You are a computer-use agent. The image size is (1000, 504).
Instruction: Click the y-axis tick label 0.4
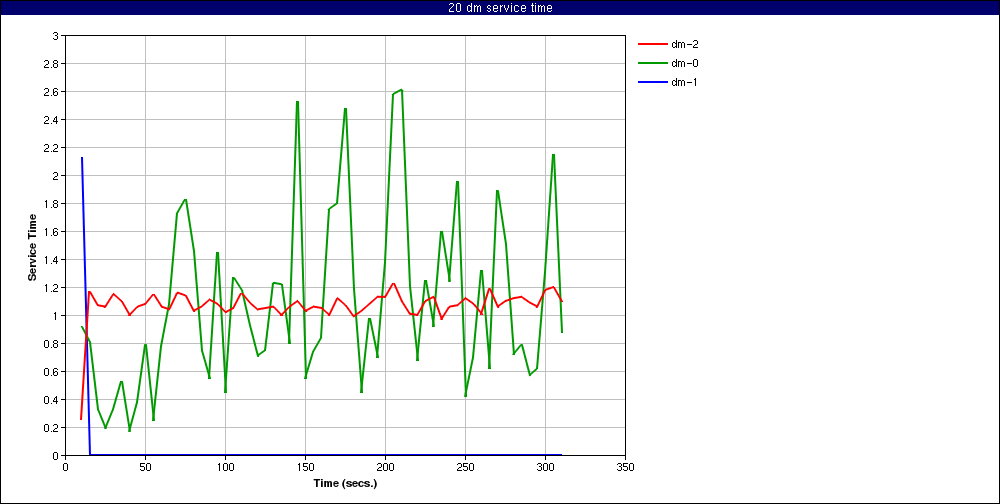52,400
